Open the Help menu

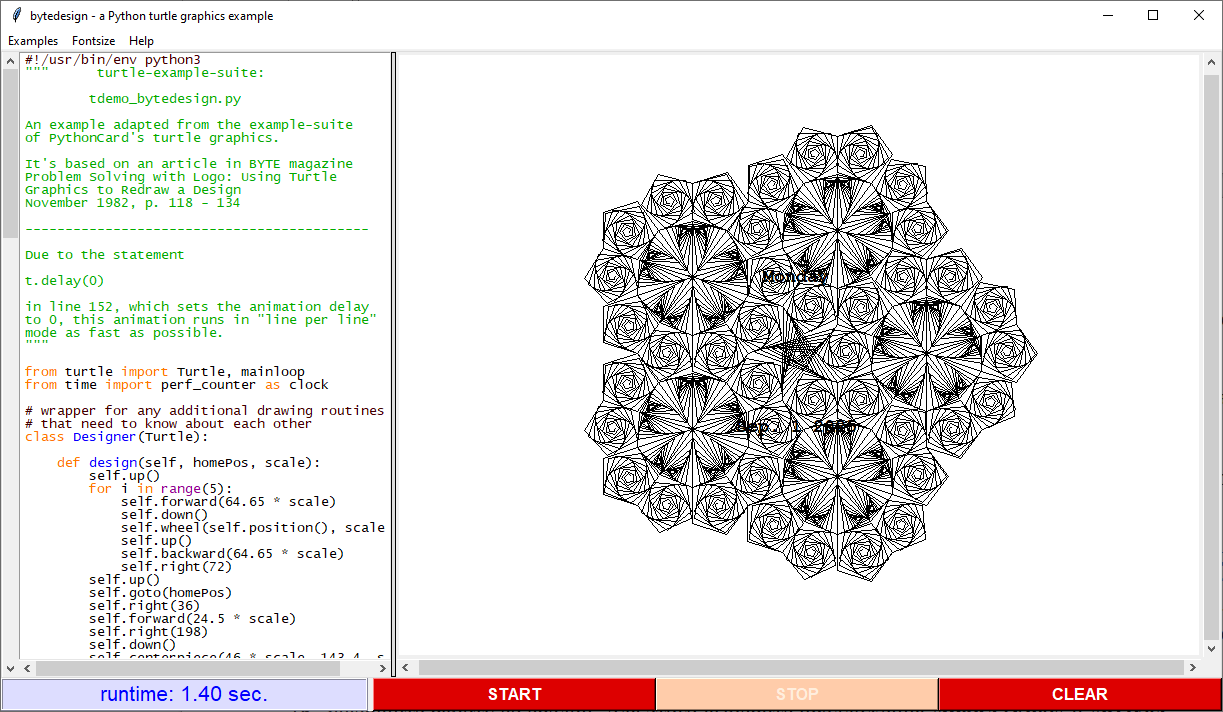141,41
